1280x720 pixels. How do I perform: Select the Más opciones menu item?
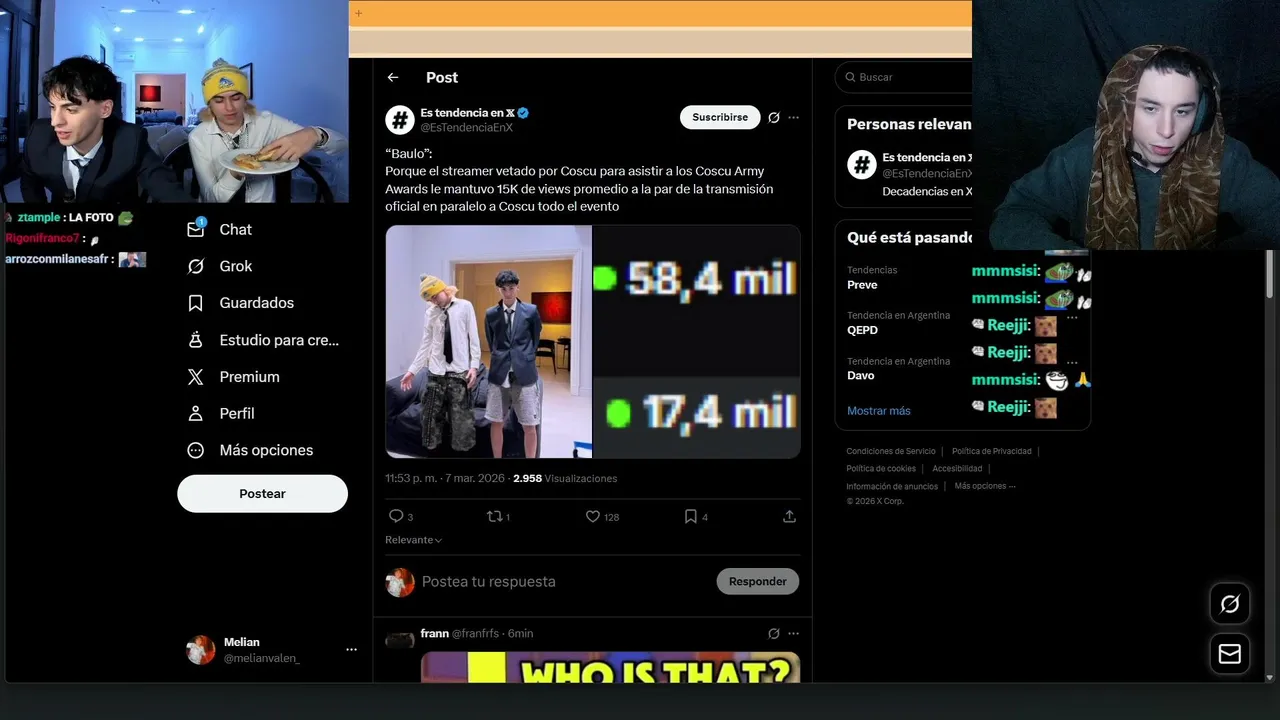pos(266,450)
